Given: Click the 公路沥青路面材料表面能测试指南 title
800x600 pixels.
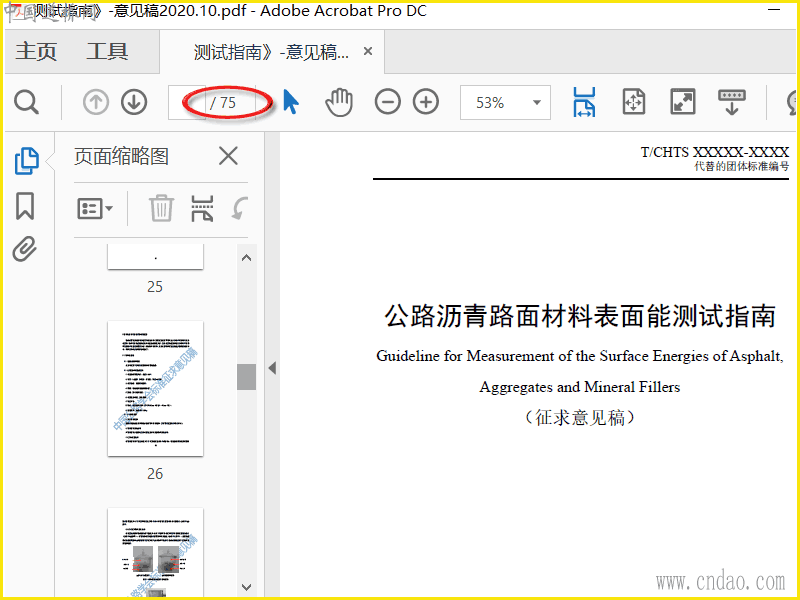Looking at the screenshot, I should (x=580, y=316).
